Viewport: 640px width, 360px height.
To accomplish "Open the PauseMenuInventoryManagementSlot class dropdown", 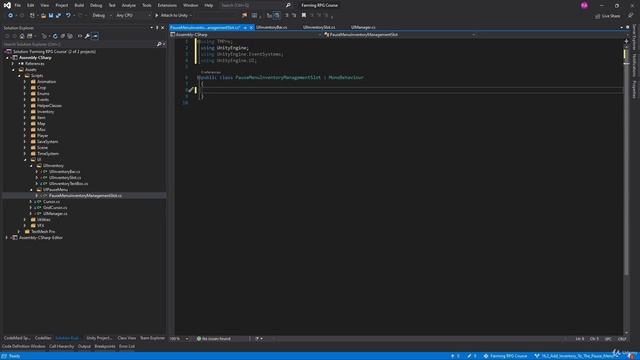I will coord(400,35).
